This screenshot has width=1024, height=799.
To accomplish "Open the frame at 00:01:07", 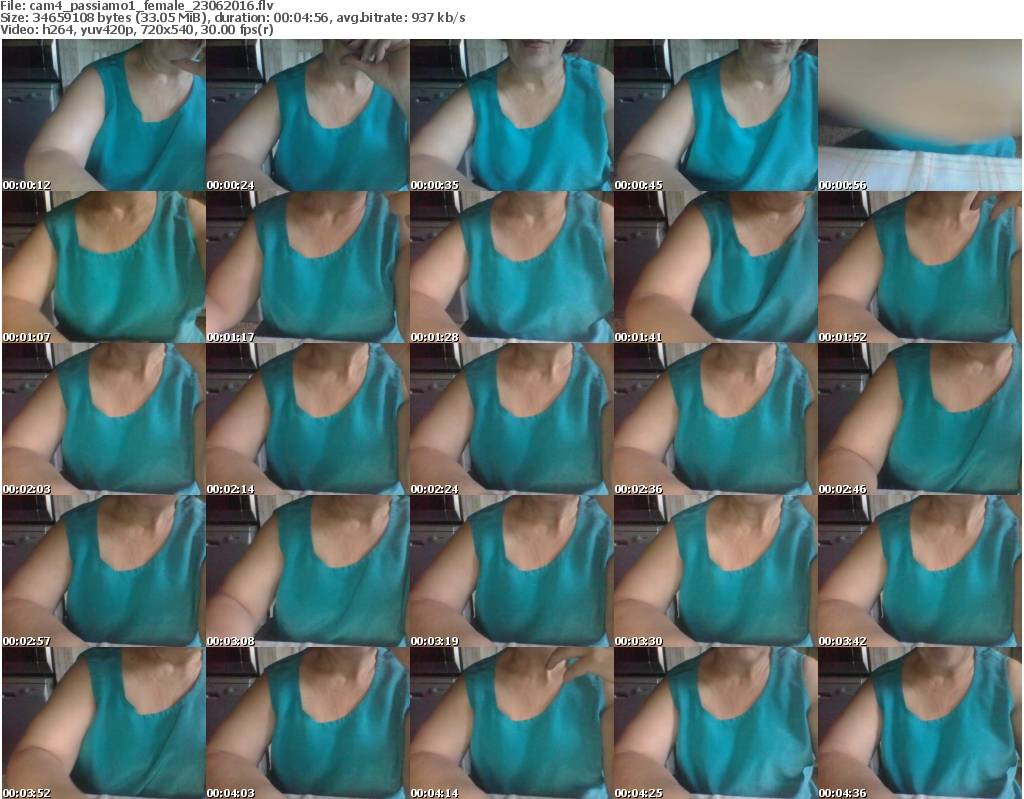I will 104,267.
